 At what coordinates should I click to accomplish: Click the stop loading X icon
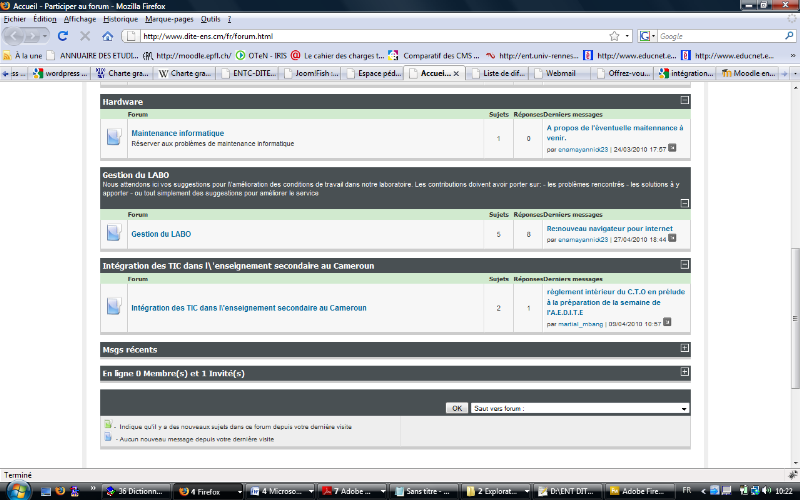pos(85,36)
